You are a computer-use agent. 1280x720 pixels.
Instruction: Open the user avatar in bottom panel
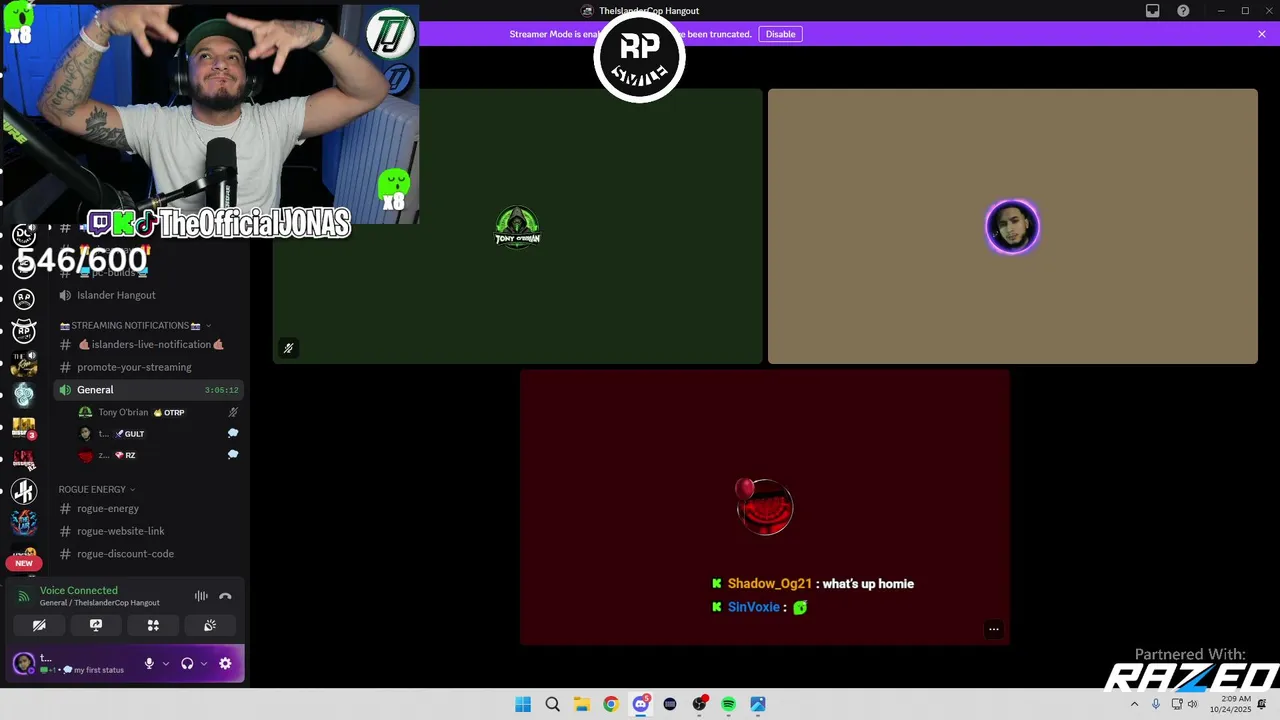23,663
